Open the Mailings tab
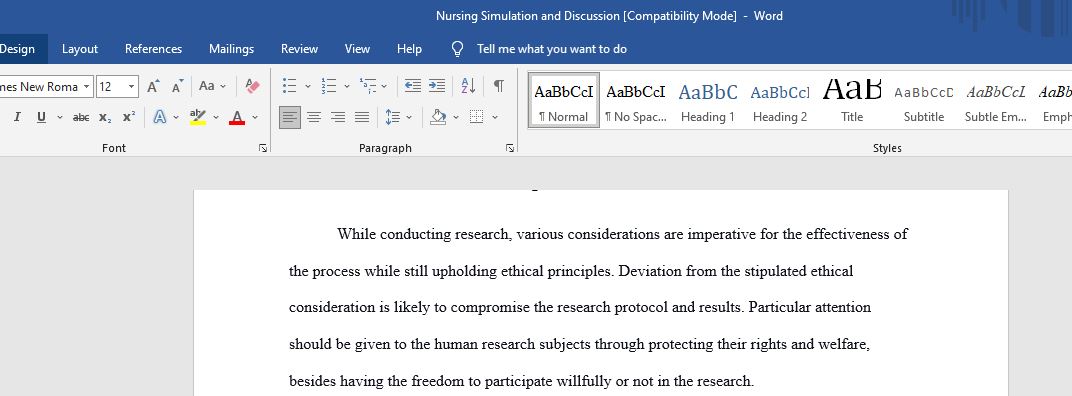Image resolution: width=1072 pixels, height=396 pixels. click(x=231, y=49)
